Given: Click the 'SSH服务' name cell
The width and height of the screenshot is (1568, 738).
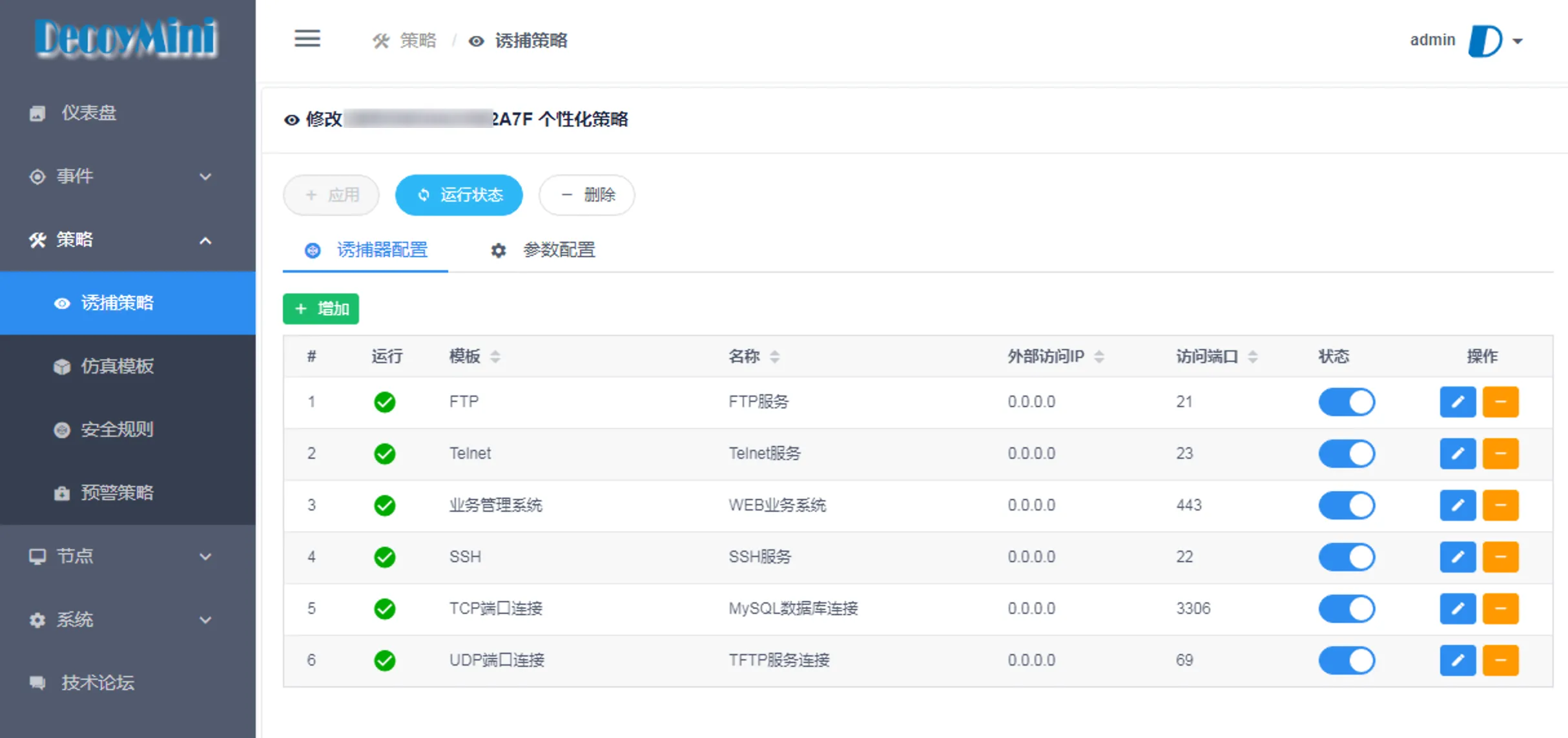Looking at the screenshot, I should 760,556.
